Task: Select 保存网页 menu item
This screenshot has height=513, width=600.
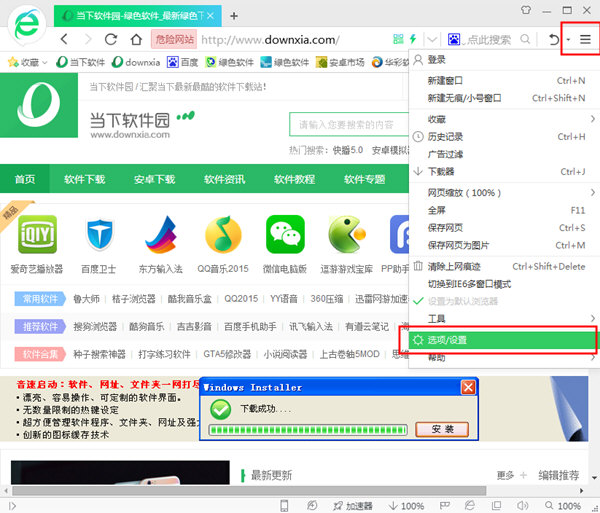Action: (504, 228)
